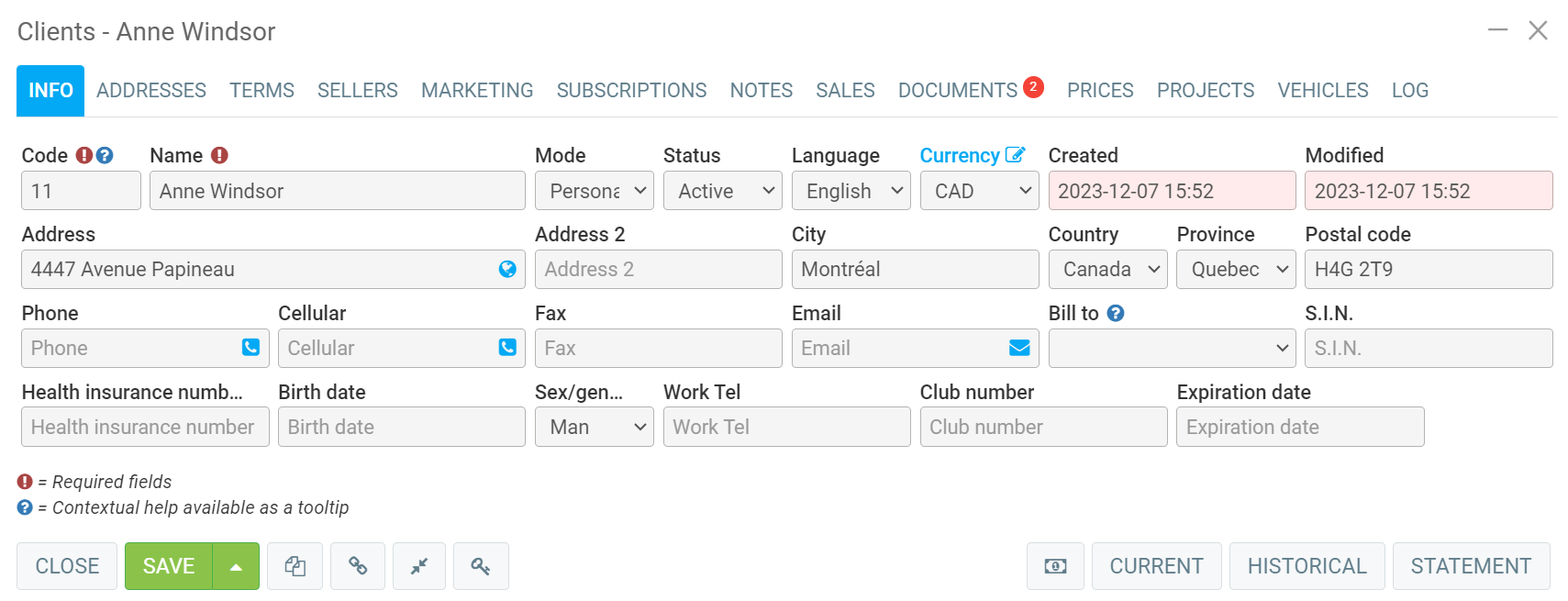Screen dimensions: 1568x601
Task: Click the globe icon in Address field
Action: [x=507, y=269]
